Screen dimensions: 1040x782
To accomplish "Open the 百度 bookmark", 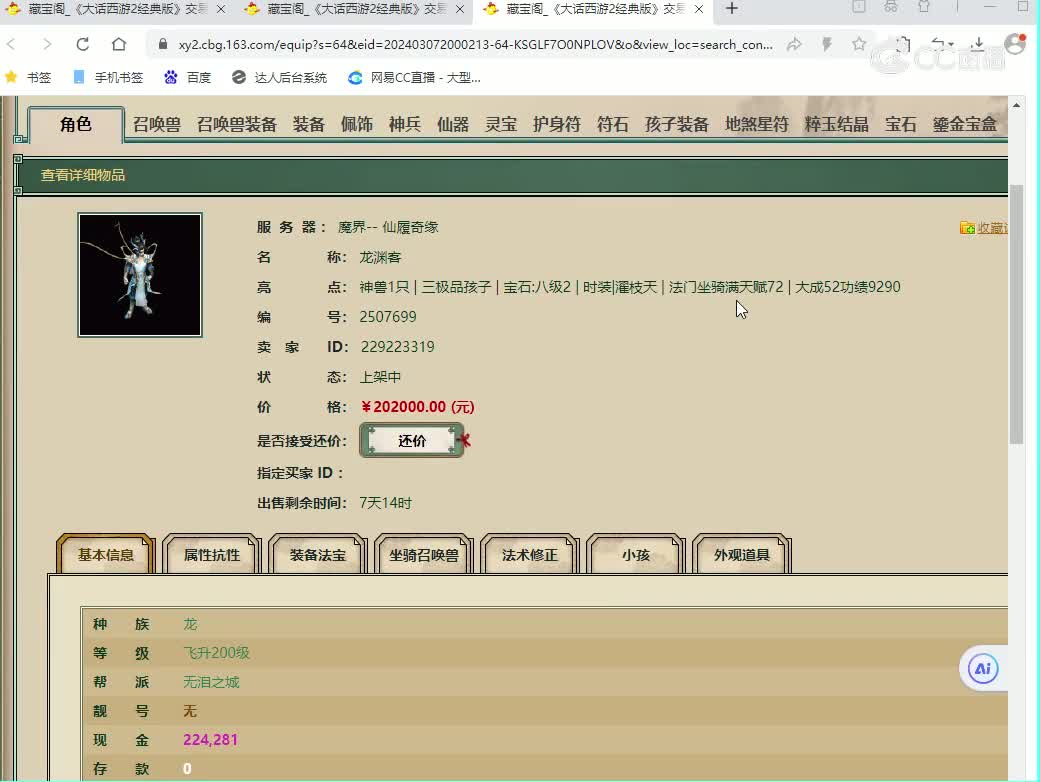I will click(188, 78).
